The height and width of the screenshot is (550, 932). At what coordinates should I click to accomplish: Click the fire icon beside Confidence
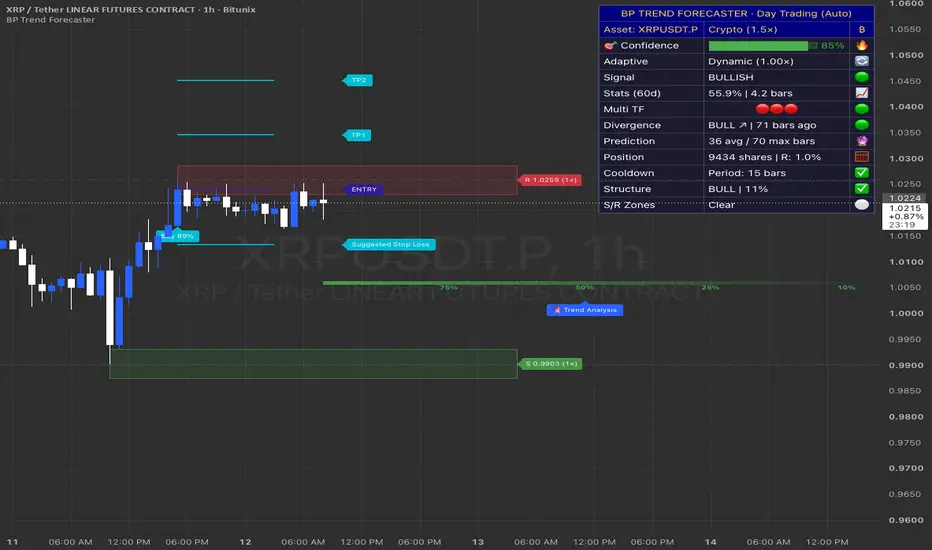[x=861, y=45]
